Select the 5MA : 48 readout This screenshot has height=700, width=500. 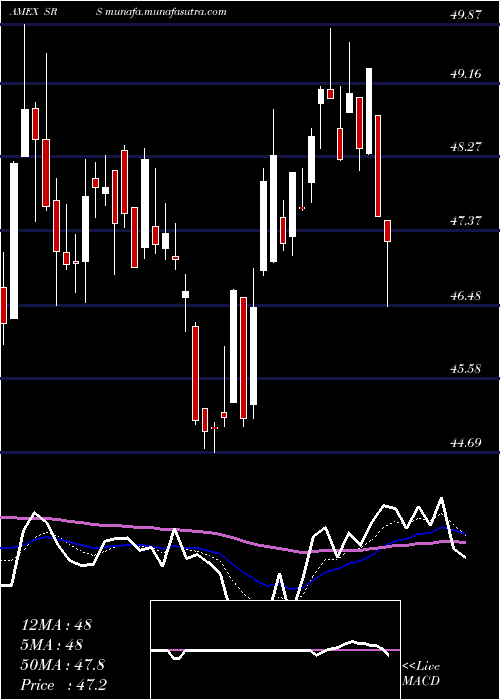point(52,645)
